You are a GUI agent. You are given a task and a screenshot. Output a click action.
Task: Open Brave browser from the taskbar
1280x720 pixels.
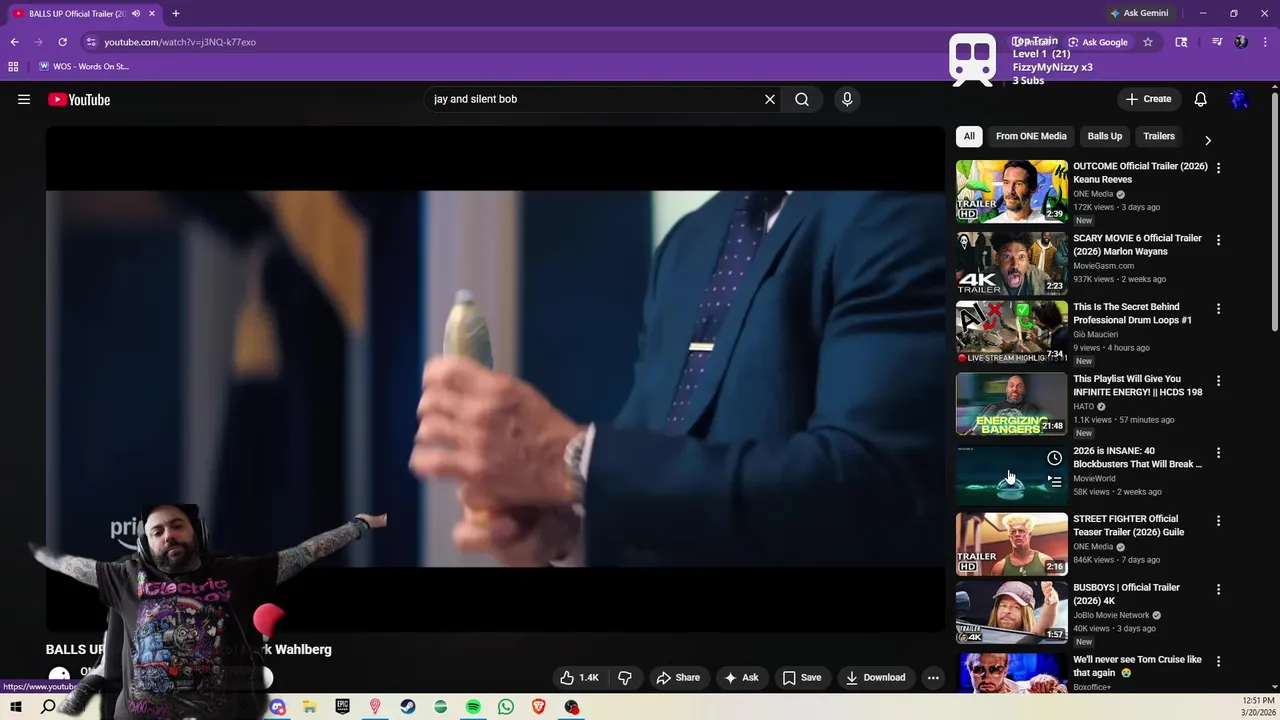[x=539, y=707]
